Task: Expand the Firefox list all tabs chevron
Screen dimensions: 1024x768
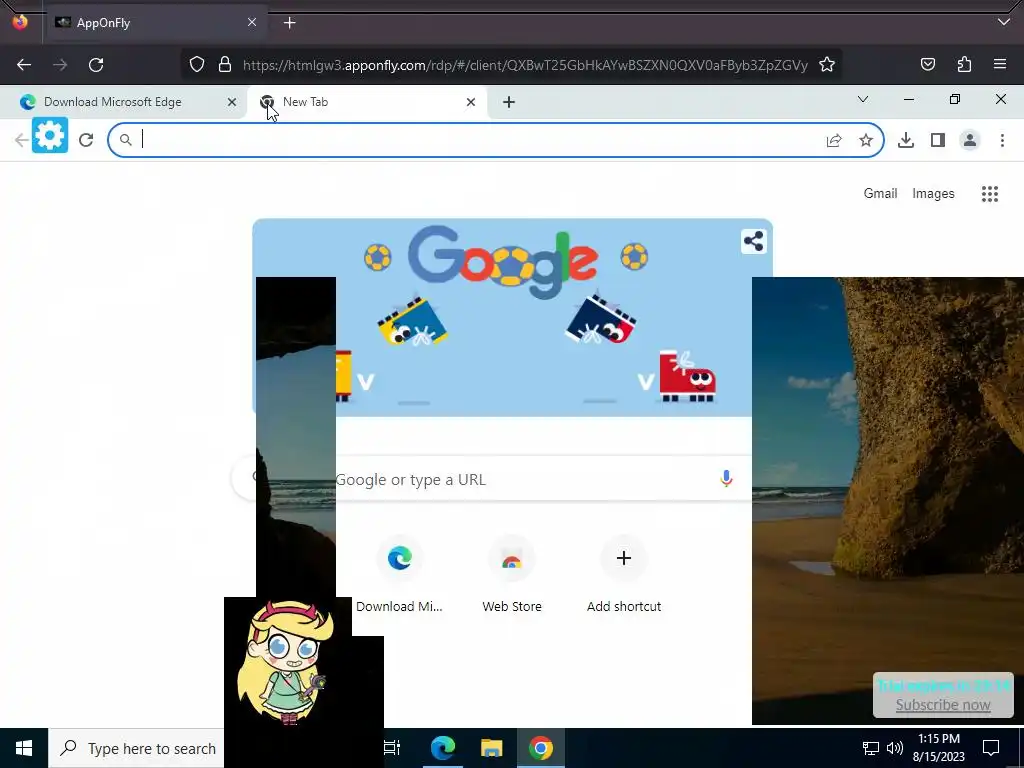Action: (1004, 22)
